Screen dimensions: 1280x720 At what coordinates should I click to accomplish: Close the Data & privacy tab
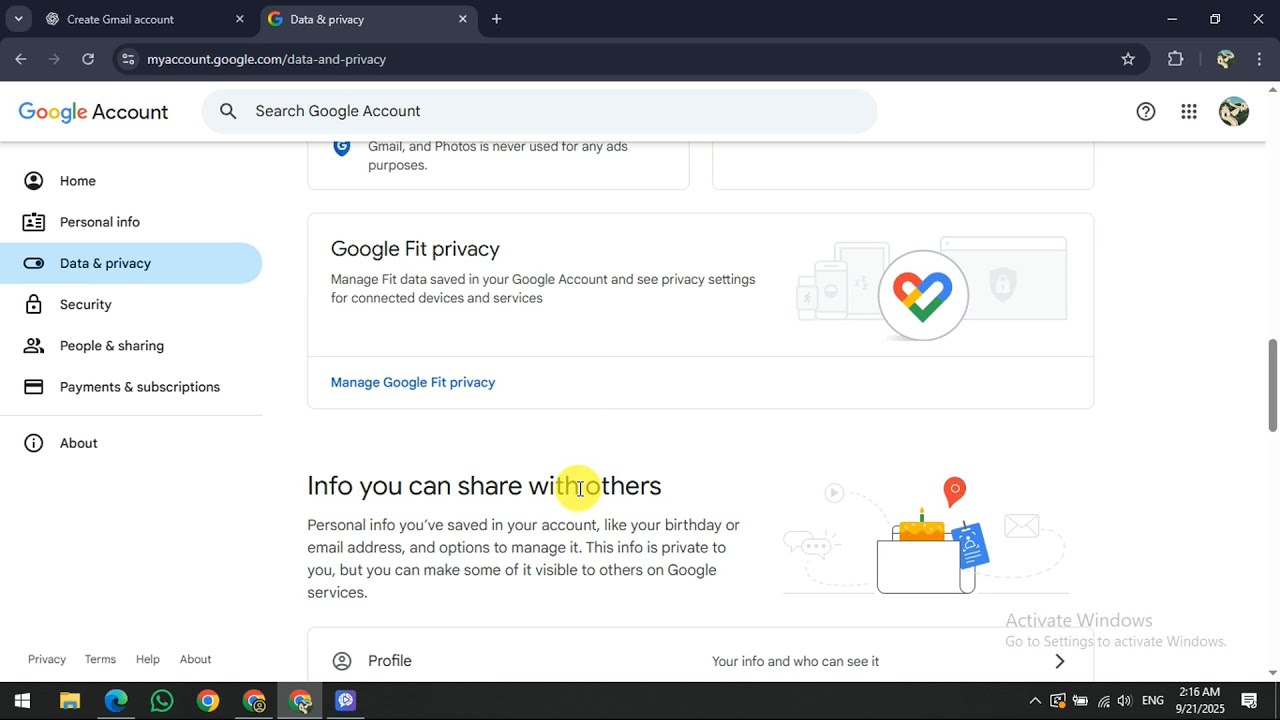462,19
